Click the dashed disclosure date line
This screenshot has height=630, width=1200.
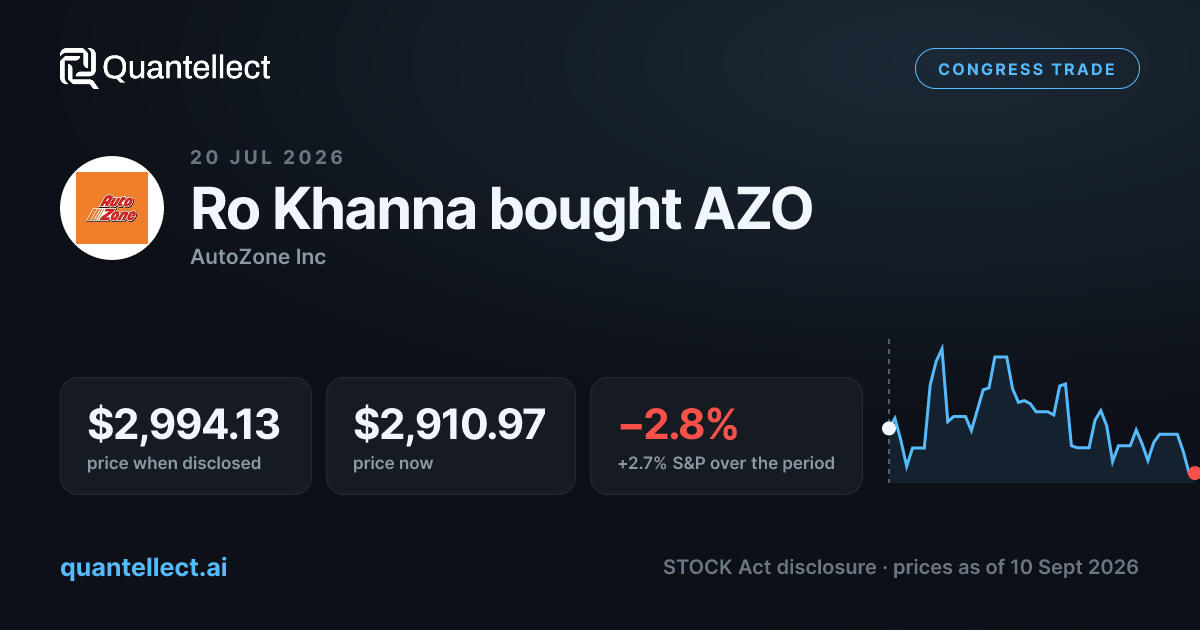[888, 411]
